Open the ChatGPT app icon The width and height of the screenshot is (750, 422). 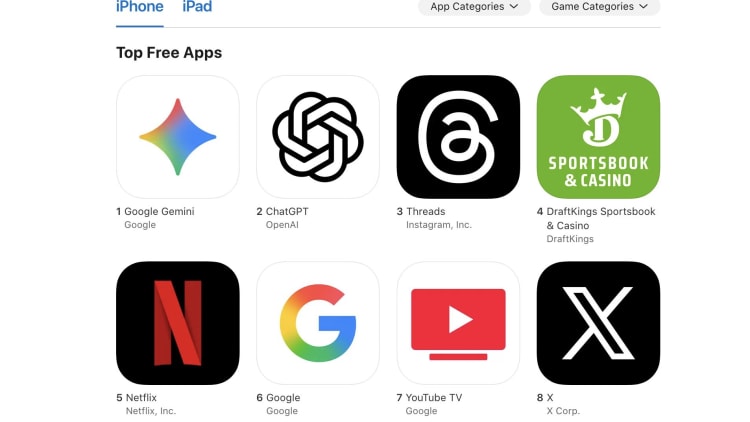(x=318, y=137)
